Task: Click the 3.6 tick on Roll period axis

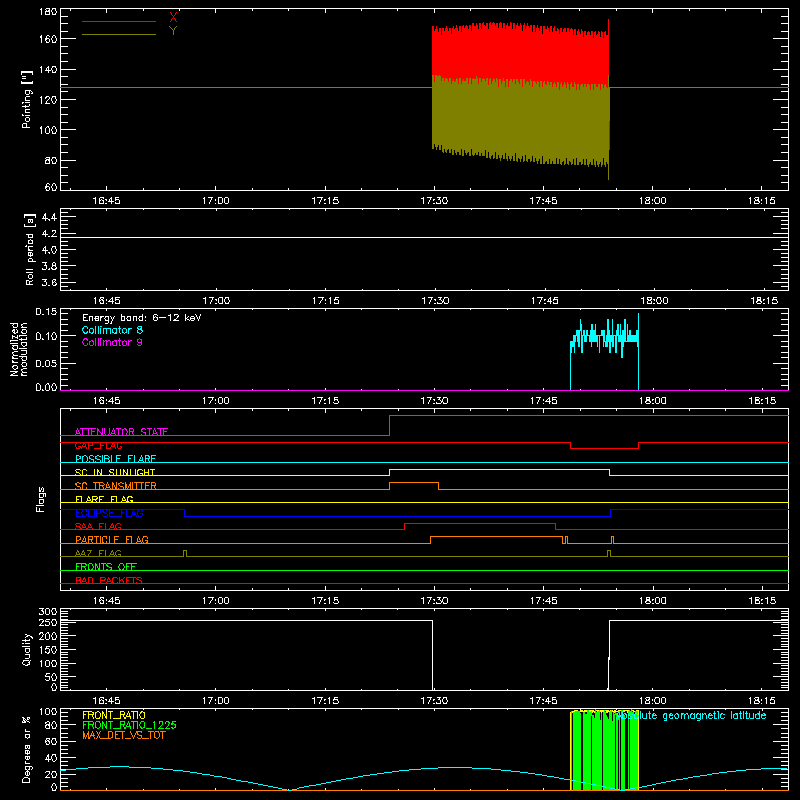Action: tap(49, 282)
